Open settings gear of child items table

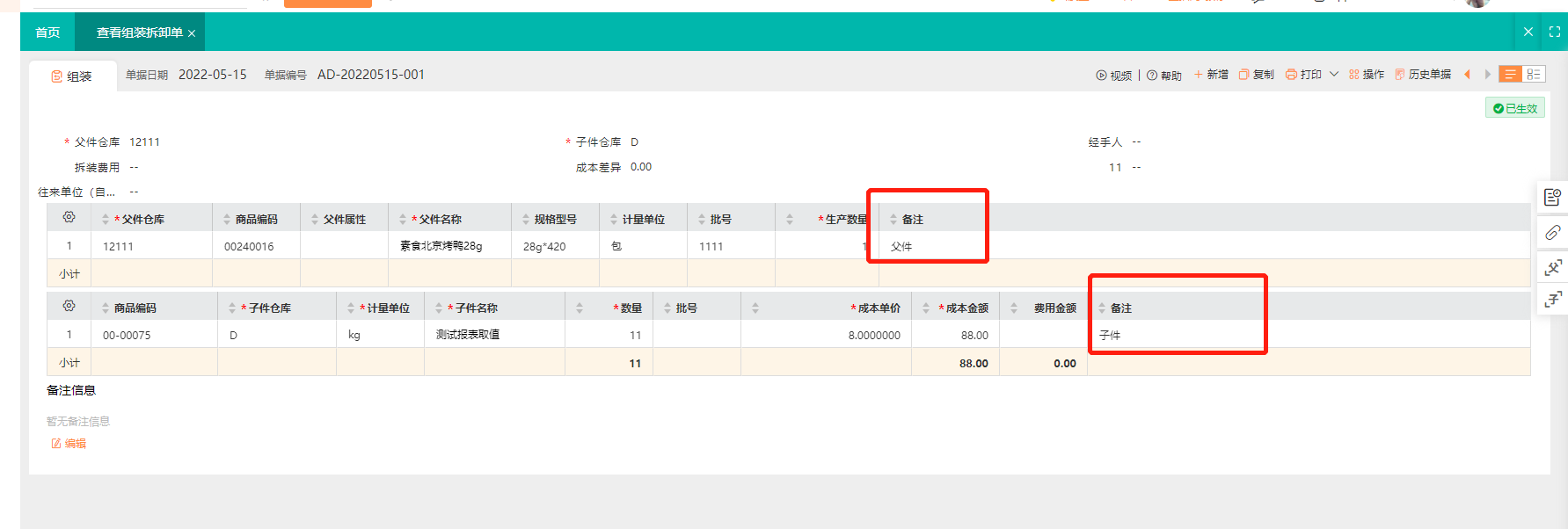tap(69, 306)
